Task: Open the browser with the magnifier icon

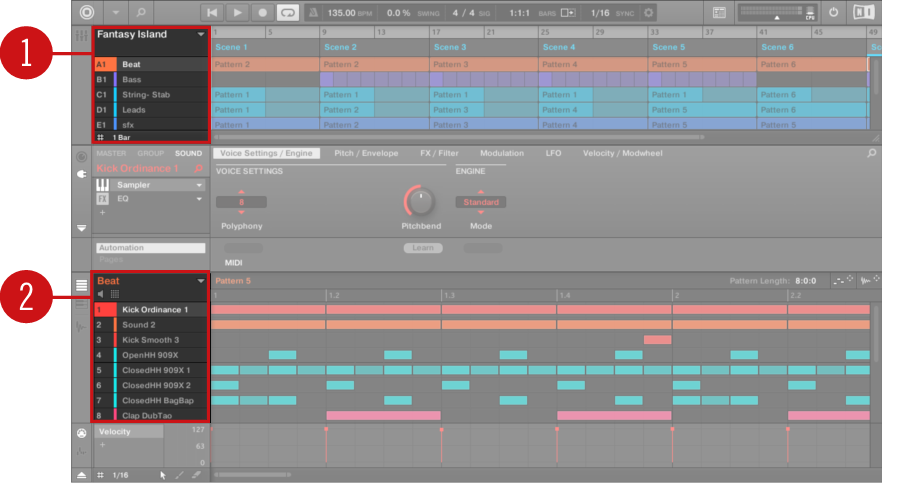Action: point(141,12)
